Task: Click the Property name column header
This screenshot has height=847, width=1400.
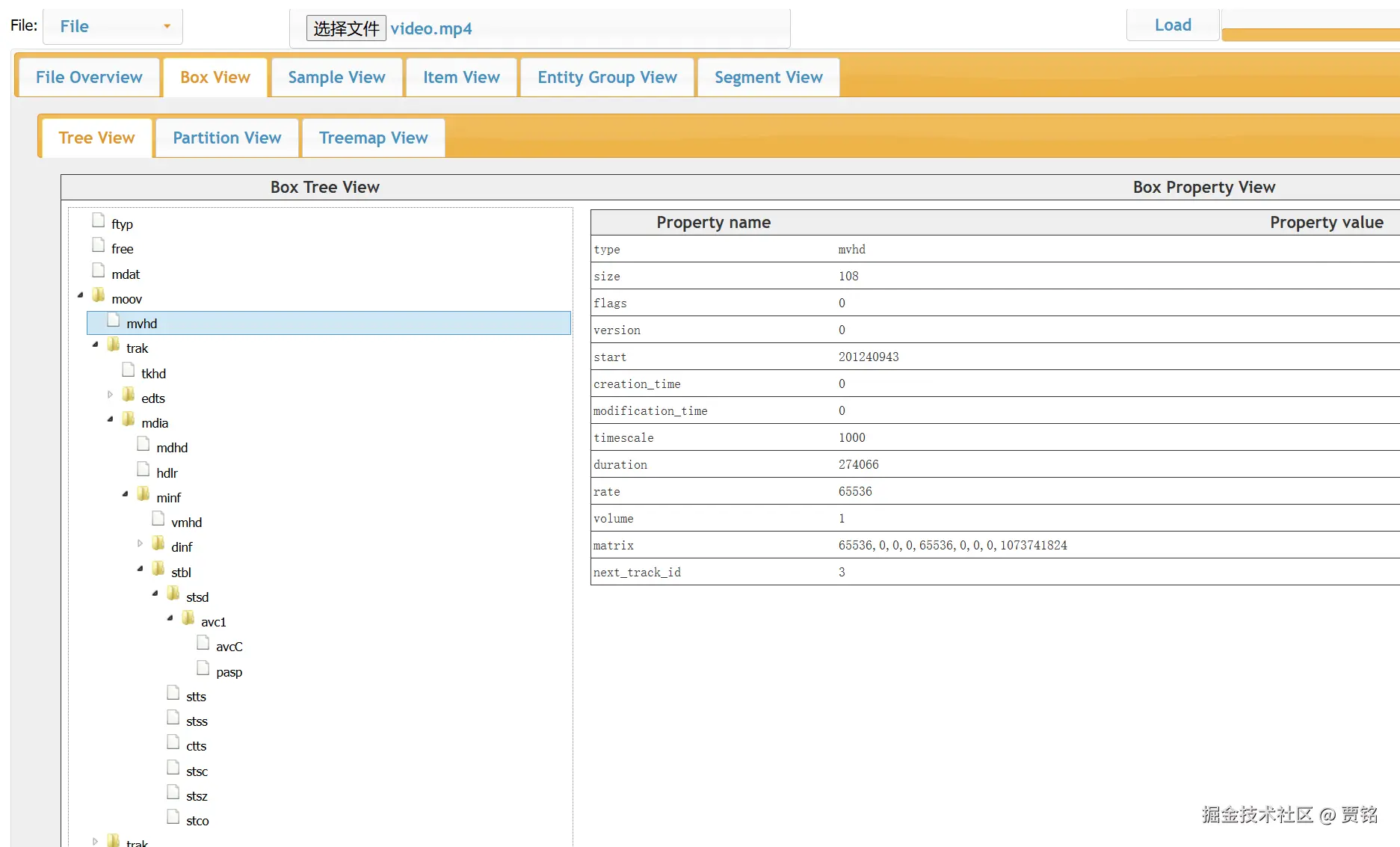Action: coord(714,222)
